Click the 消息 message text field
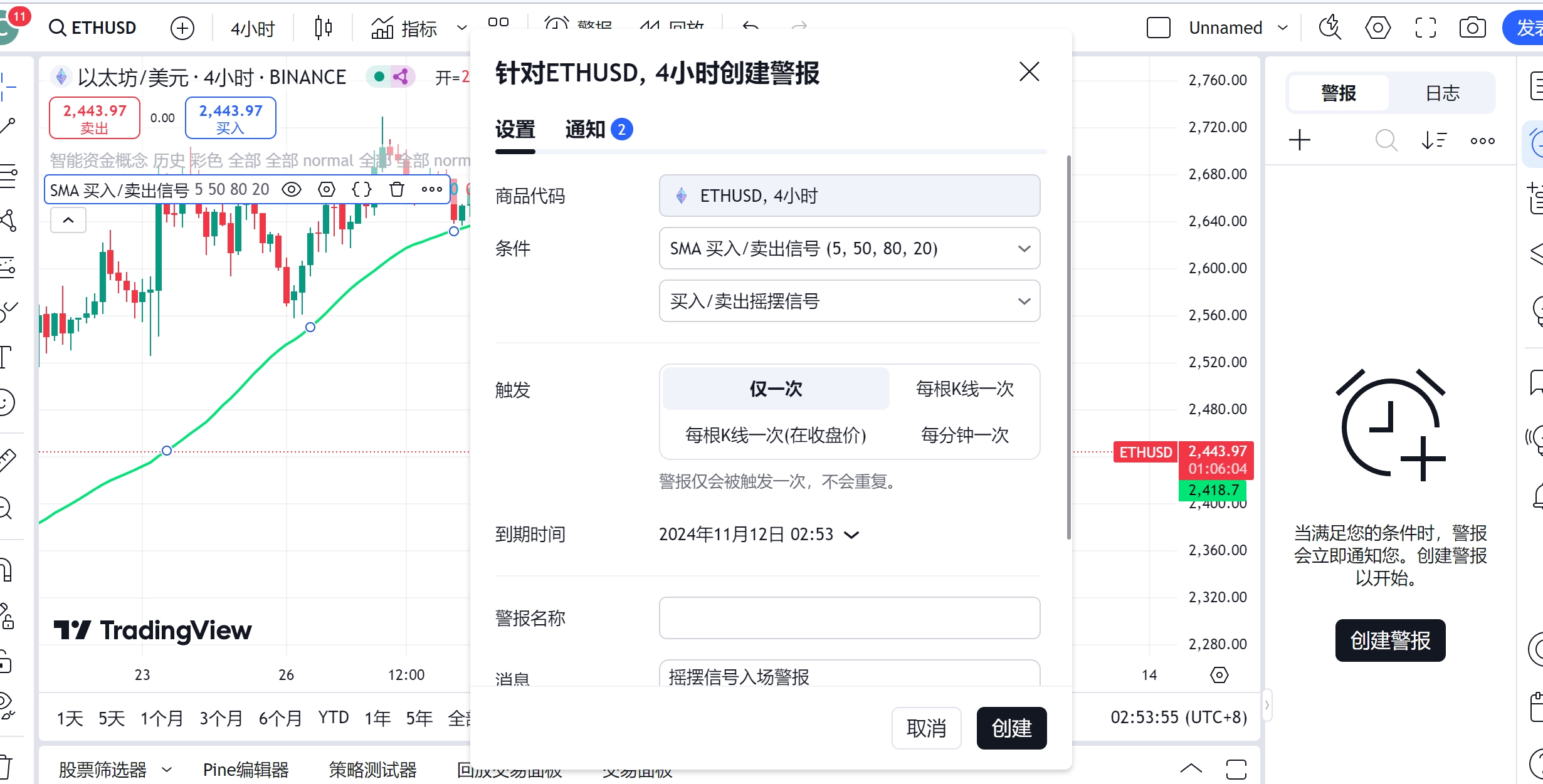1543x784 pixels. 850,674
